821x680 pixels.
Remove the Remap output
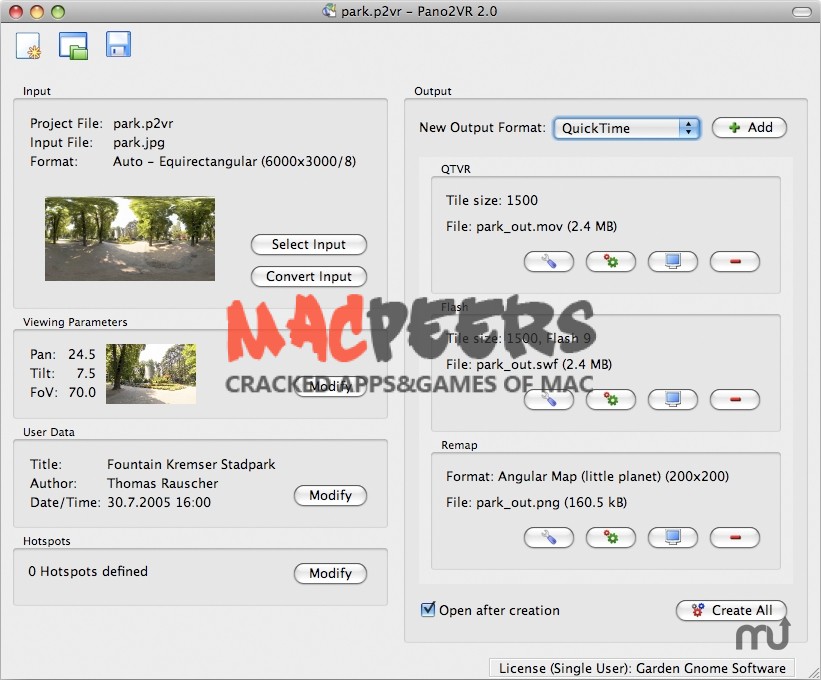point(735,537)
